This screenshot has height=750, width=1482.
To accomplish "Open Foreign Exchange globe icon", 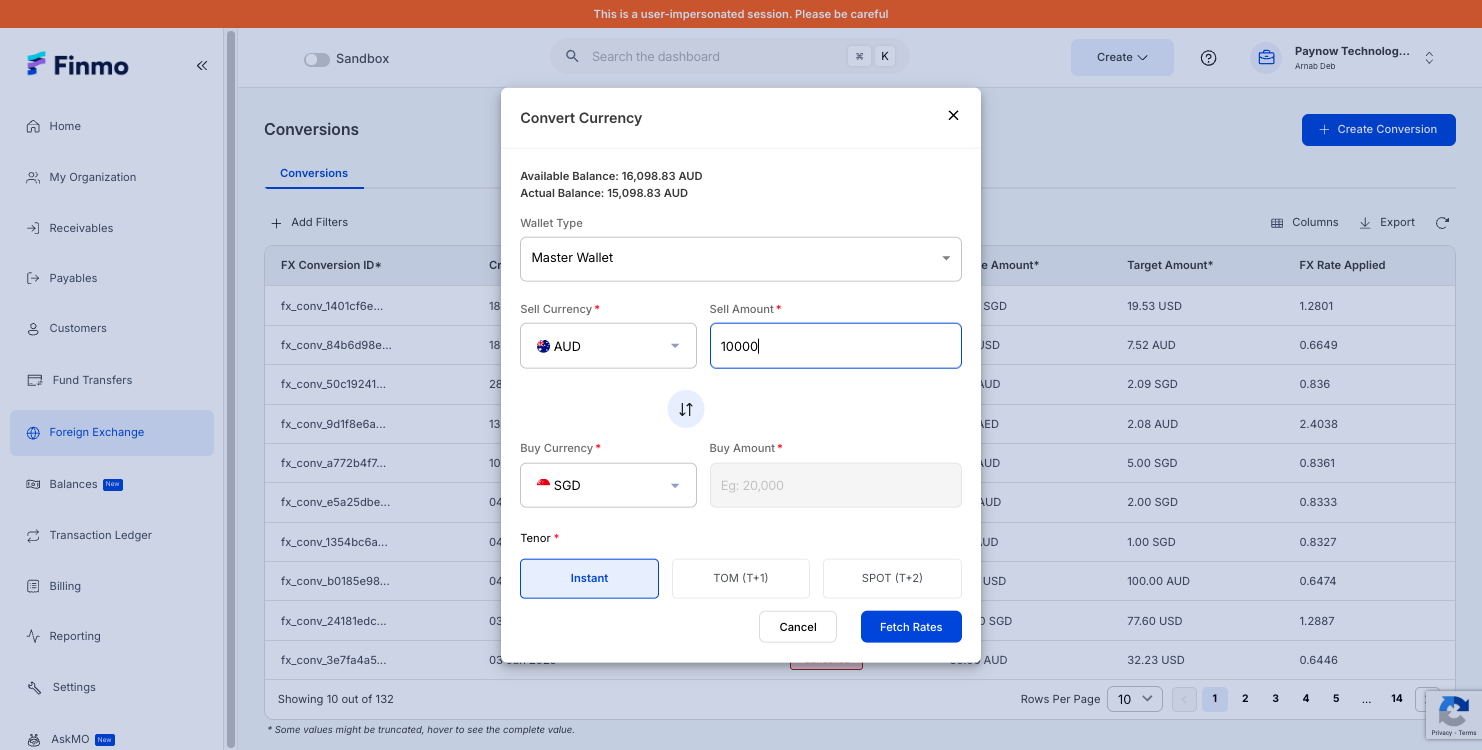I will 33,433.
